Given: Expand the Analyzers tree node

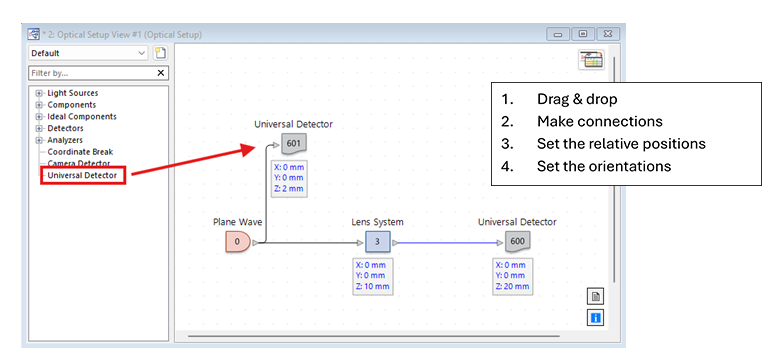Looking at the screenshot, I should click(x=39, y=140).
